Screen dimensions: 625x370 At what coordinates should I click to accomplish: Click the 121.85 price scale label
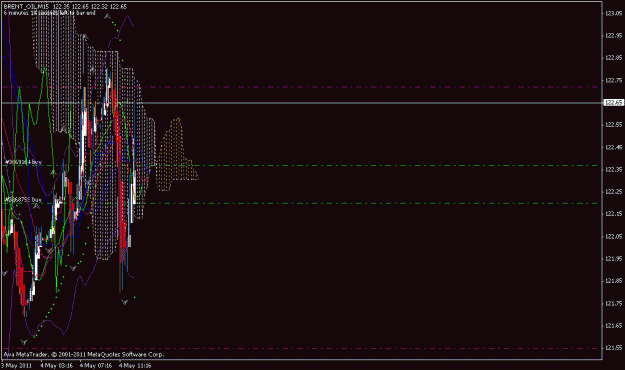pos(614,281)
